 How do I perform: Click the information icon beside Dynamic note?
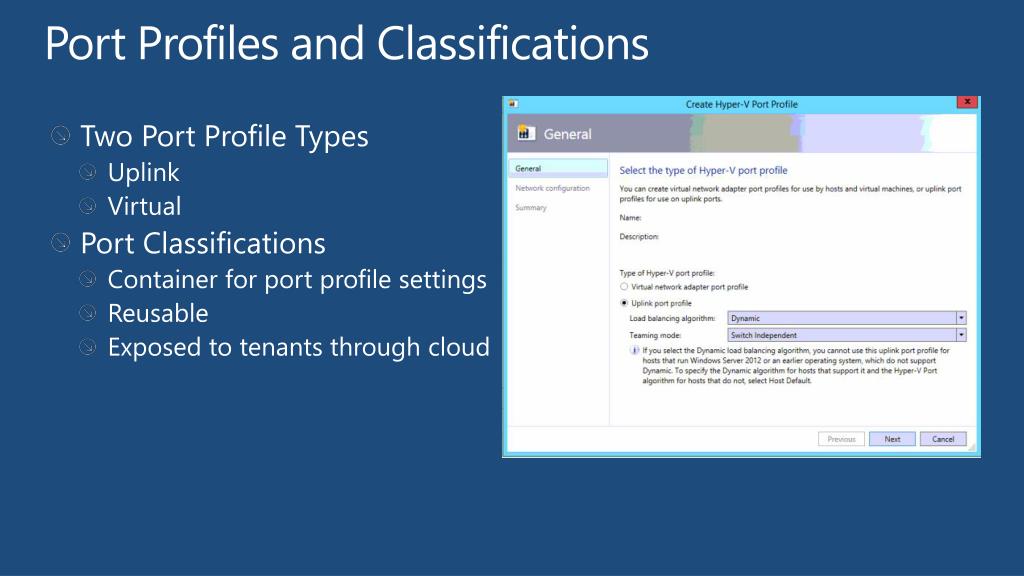tap(634, 351)
